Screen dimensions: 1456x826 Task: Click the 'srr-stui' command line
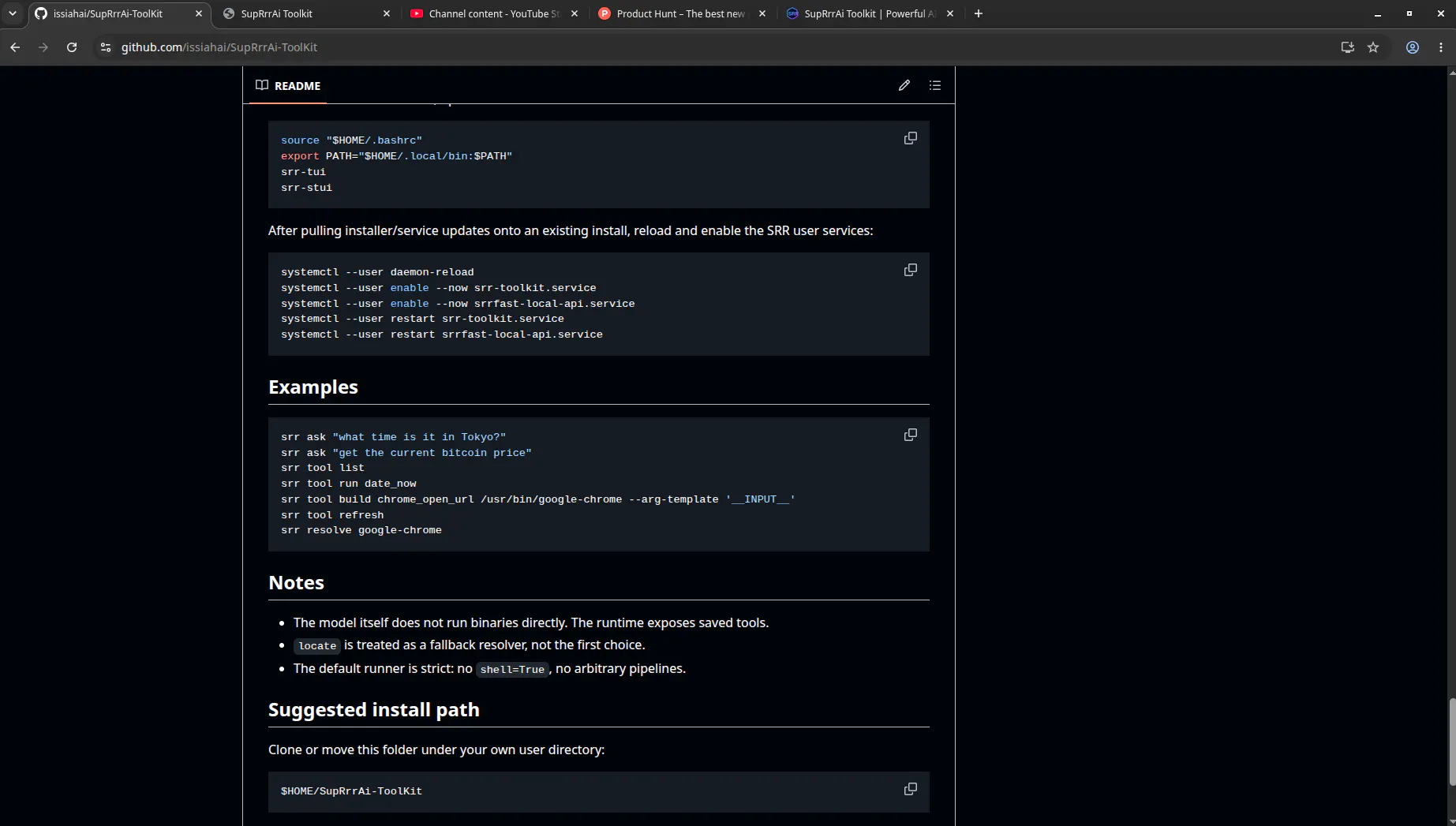pos(306,188)
